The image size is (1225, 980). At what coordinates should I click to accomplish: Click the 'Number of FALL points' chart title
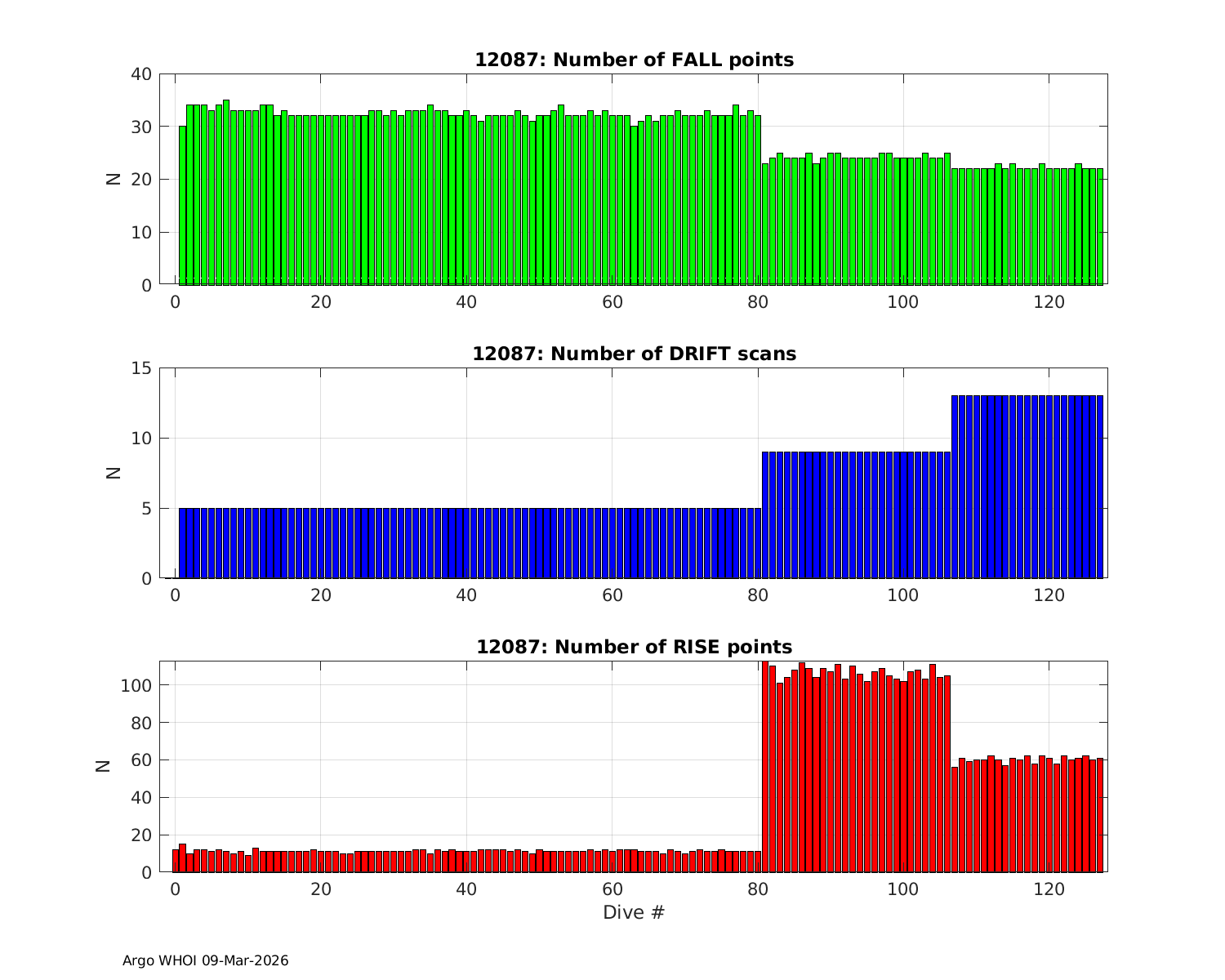point(634,60)
